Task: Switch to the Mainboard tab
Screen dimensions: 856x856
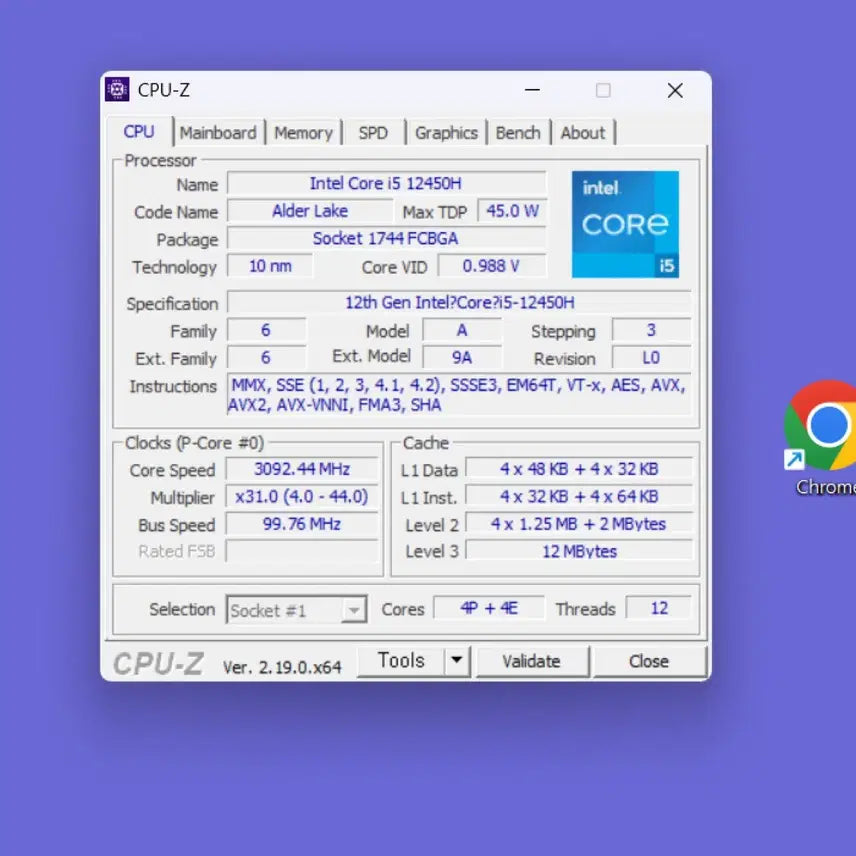Action: pos(218,133)
